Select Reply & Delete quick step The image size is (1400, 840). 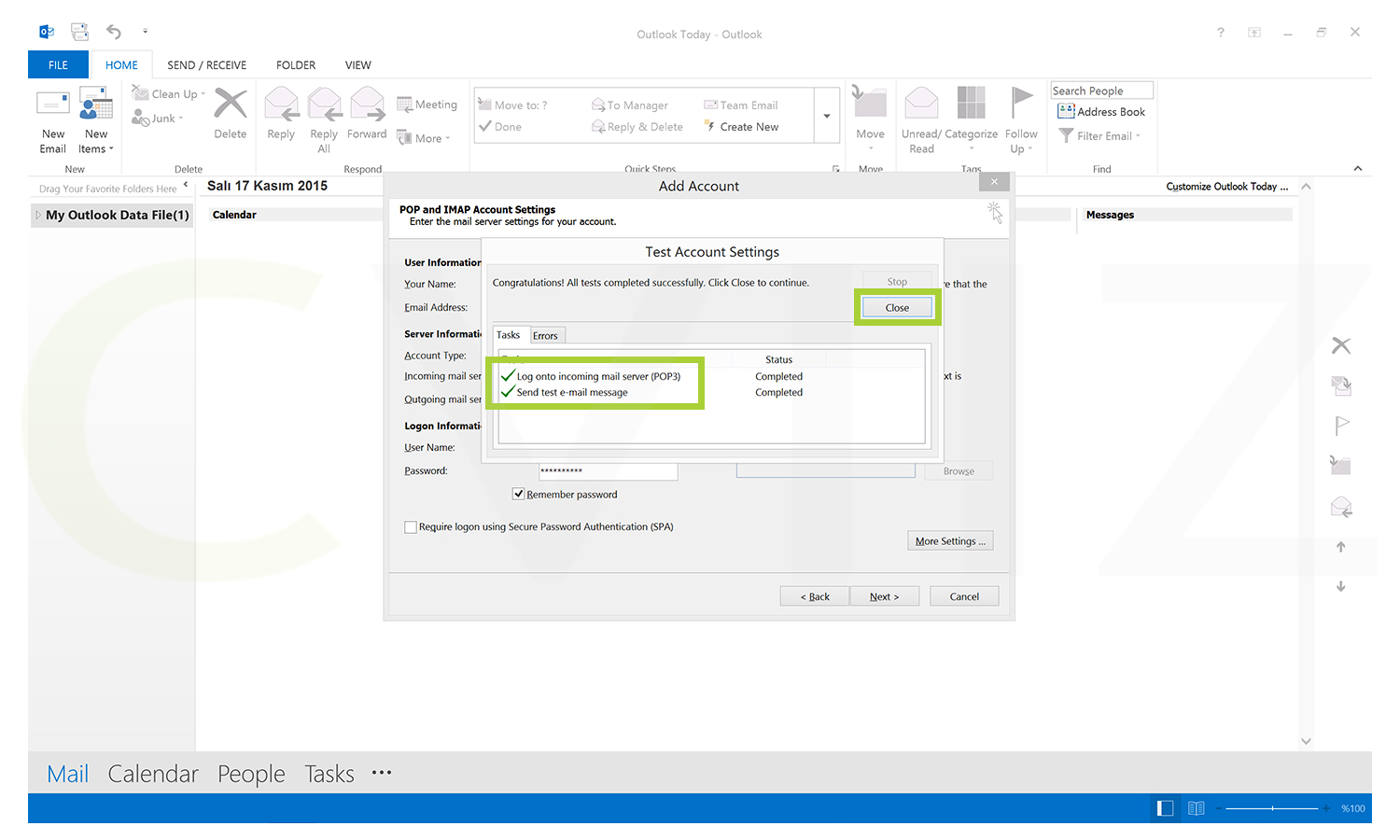coord(637,126)
